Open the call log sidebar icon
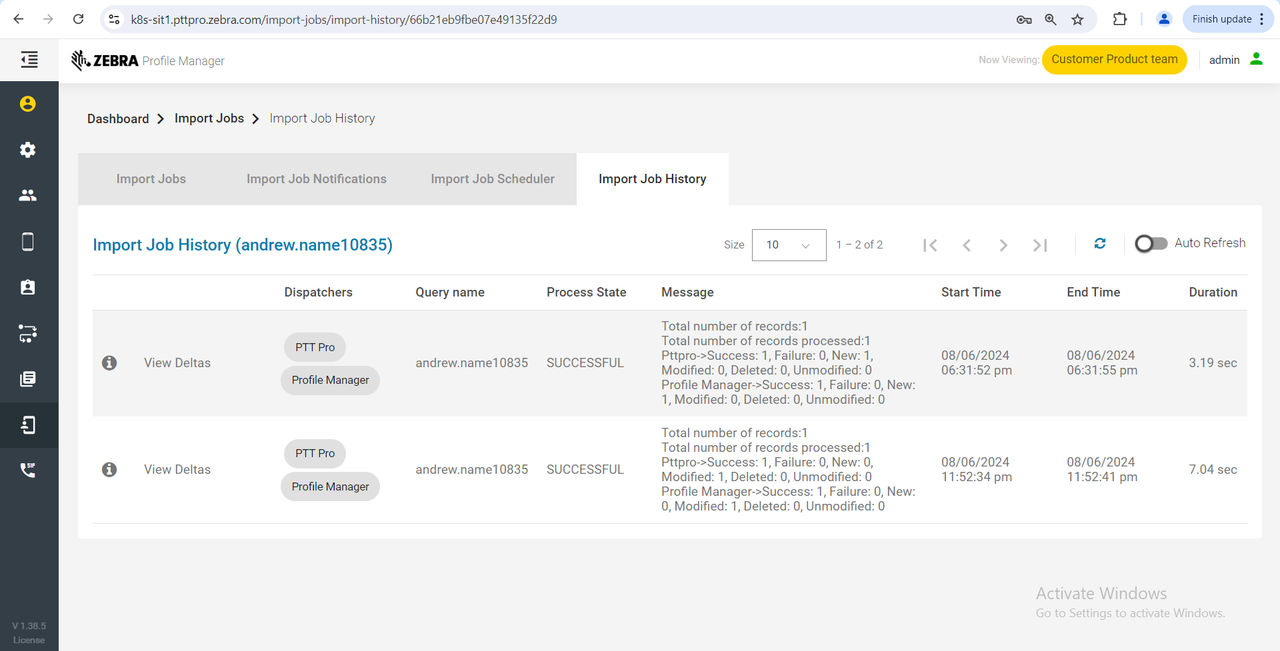Viewport: 1280px width, 651px height. coord(27,469)
